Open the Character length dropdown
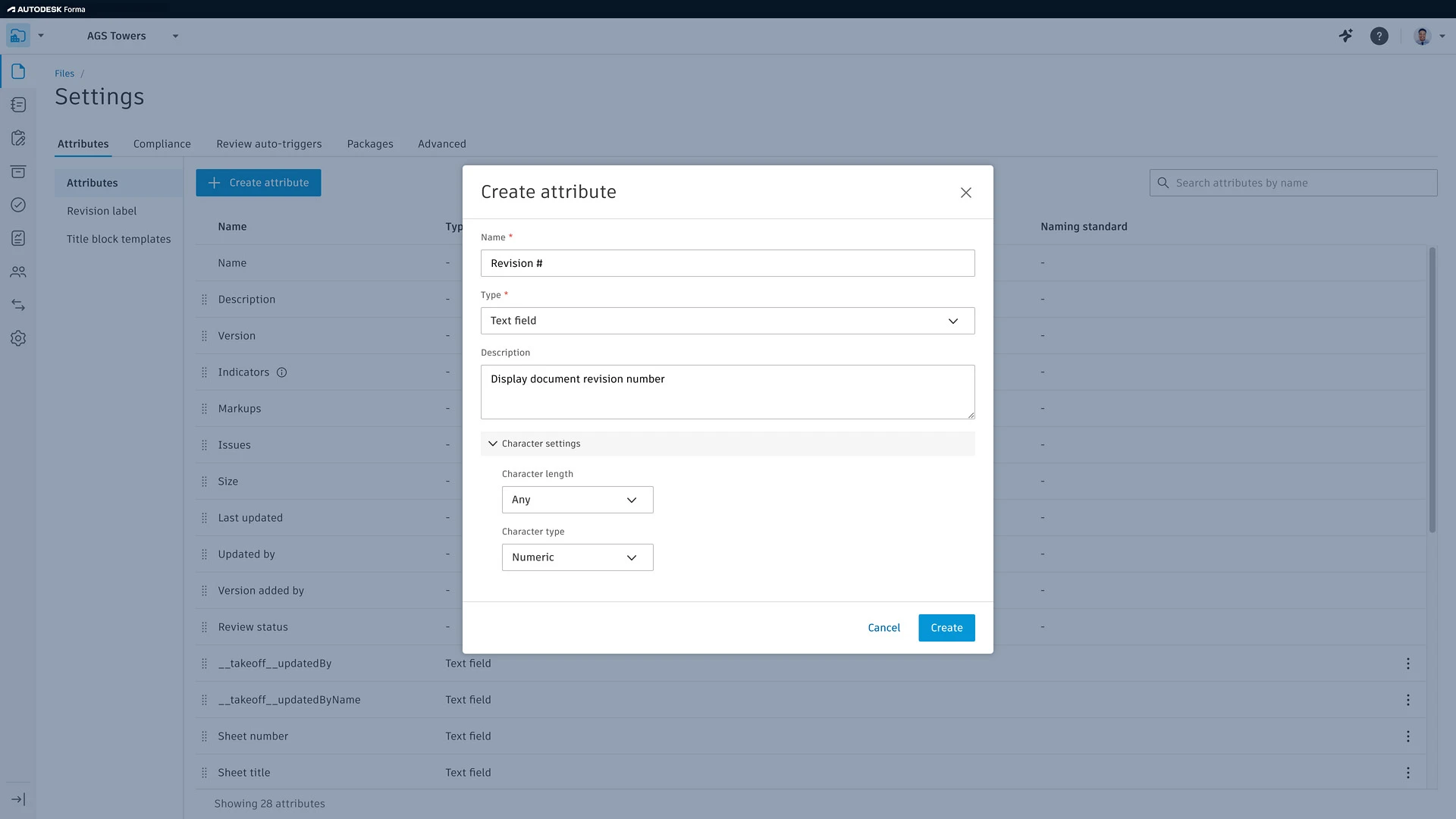1456x819 pixels. coord(578,500)
